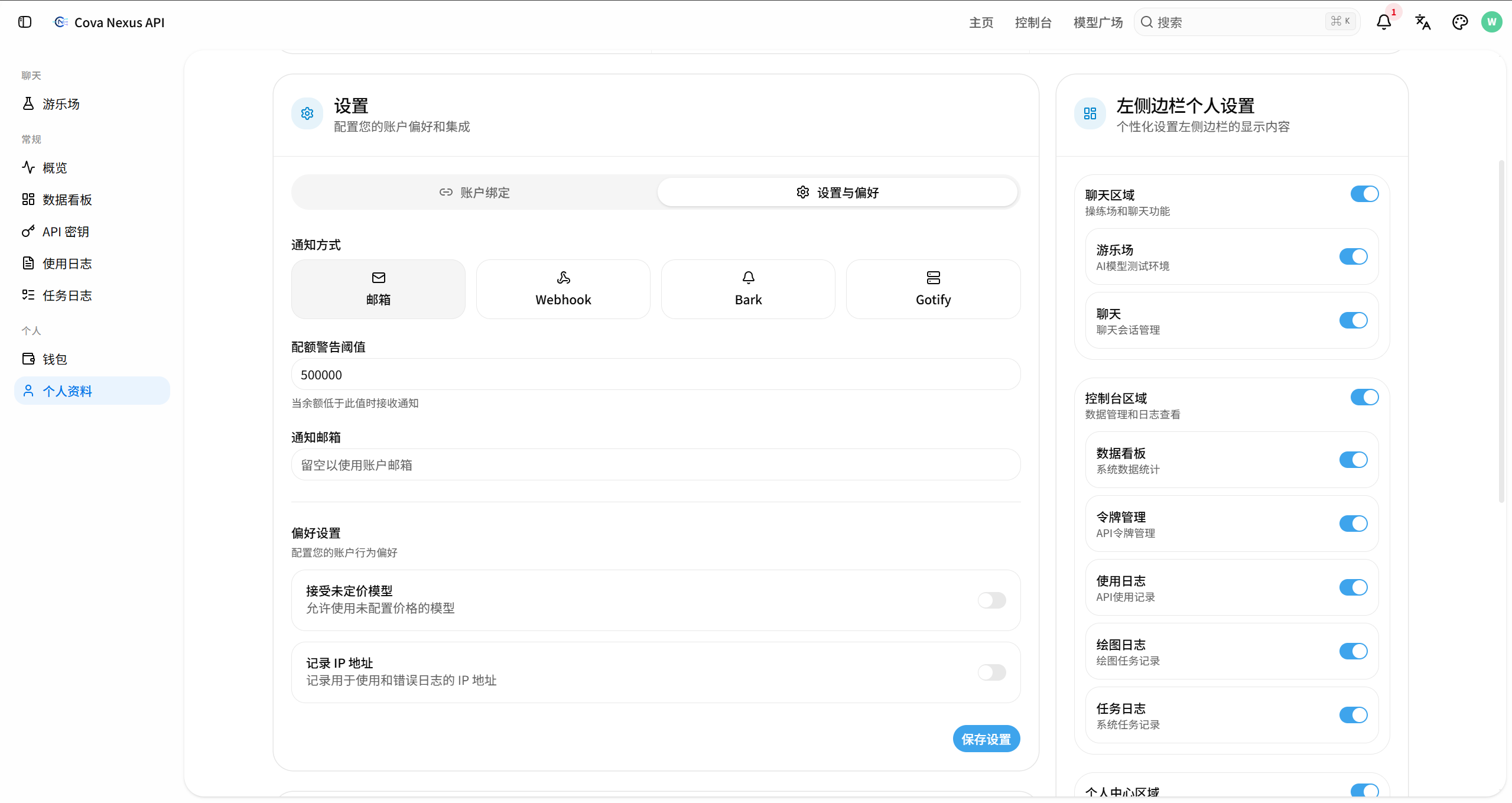Go to 数据看板 in the sidebar
1512x803 pixels.
click(92, 200)
